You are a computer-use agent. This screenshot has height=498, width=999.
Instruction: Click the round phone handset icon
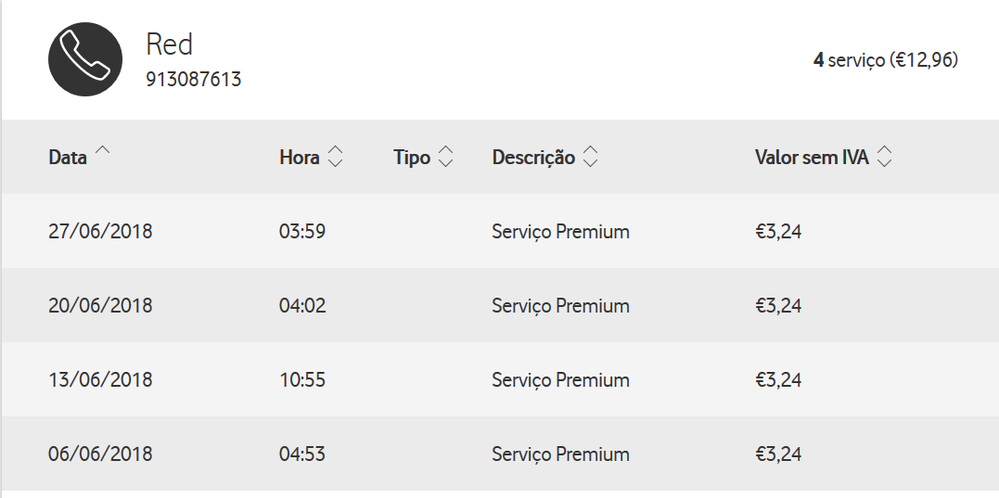pos(85,59)
